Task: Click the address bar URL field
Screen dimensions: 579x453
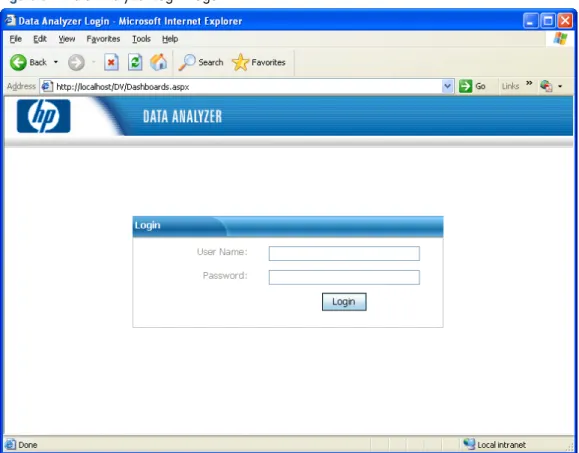Action: [247, 87]
